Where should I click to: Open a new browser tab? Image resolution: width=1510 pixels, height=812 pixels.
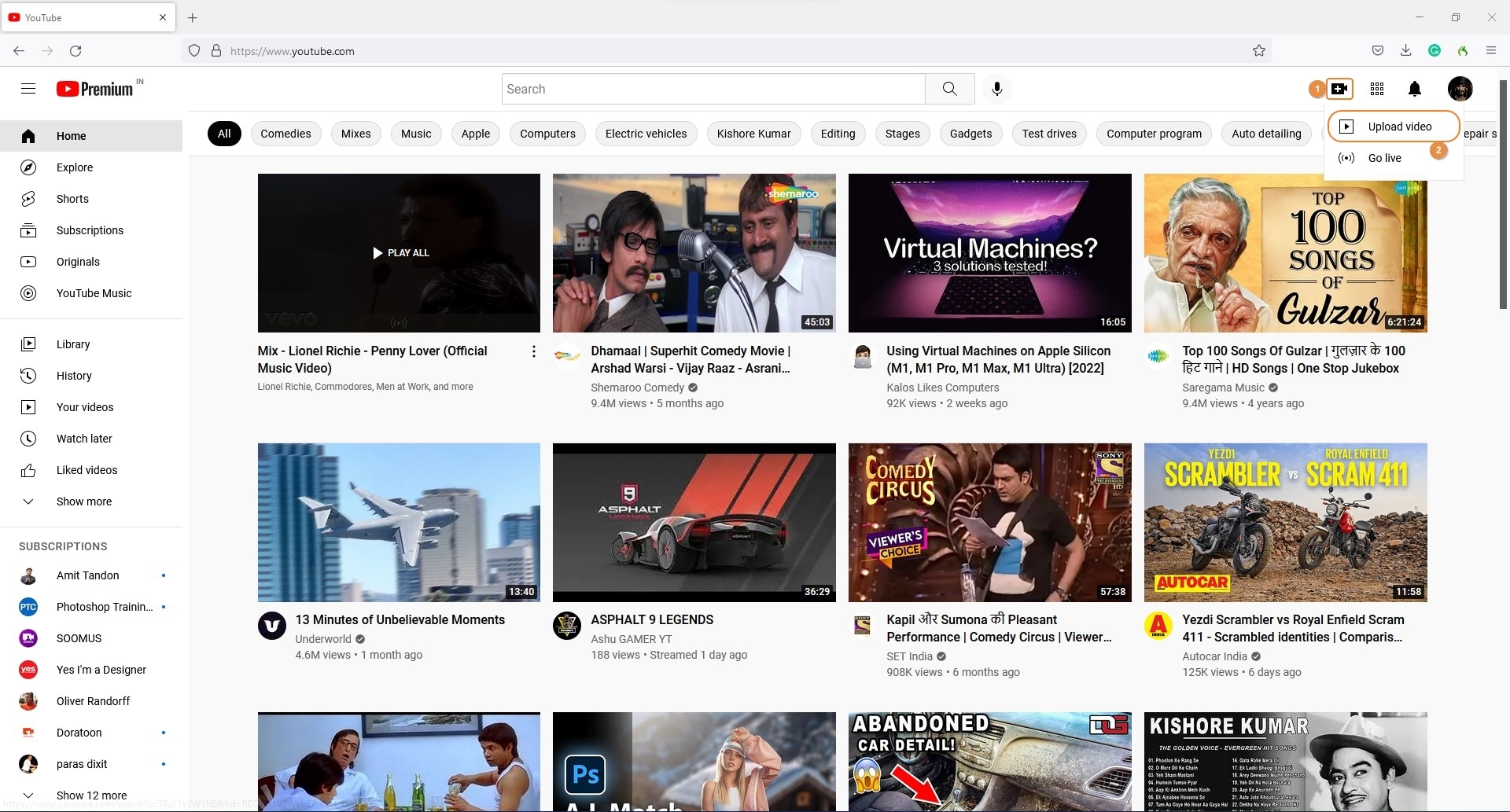point(193,17)
